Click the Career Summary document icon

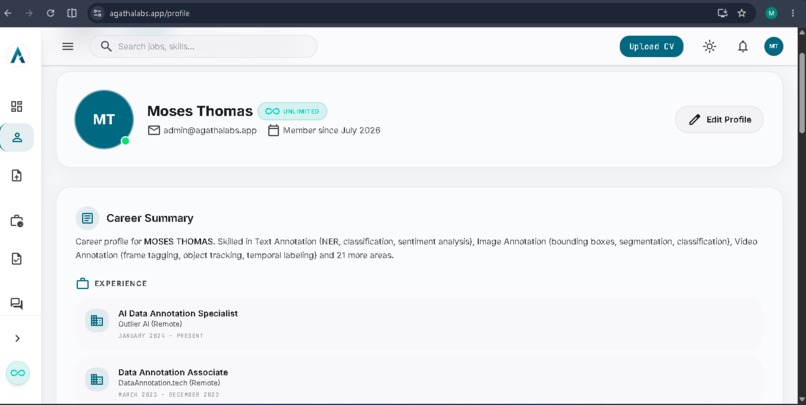(x=87, y=218)
